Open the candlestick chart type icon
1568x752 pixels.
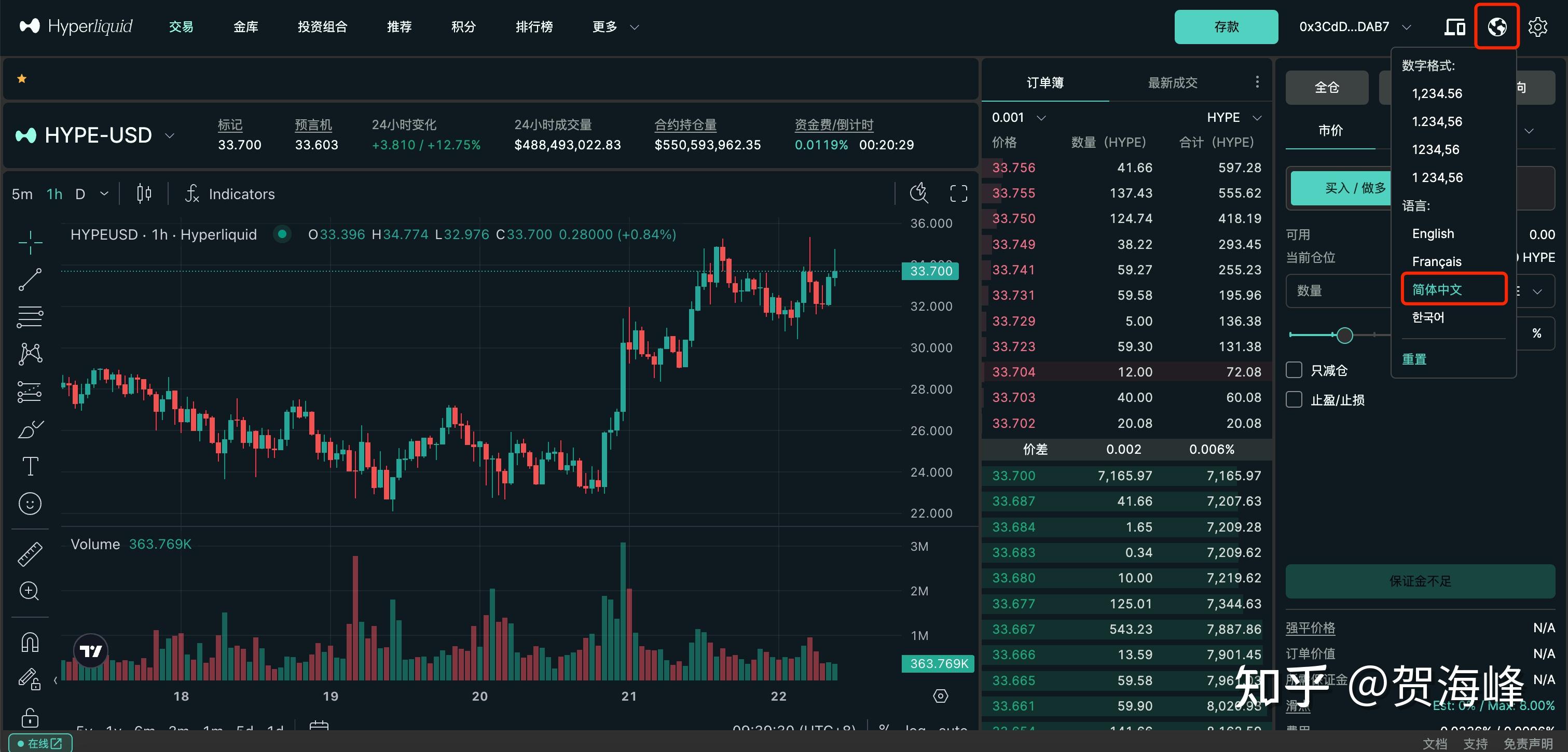144,194
